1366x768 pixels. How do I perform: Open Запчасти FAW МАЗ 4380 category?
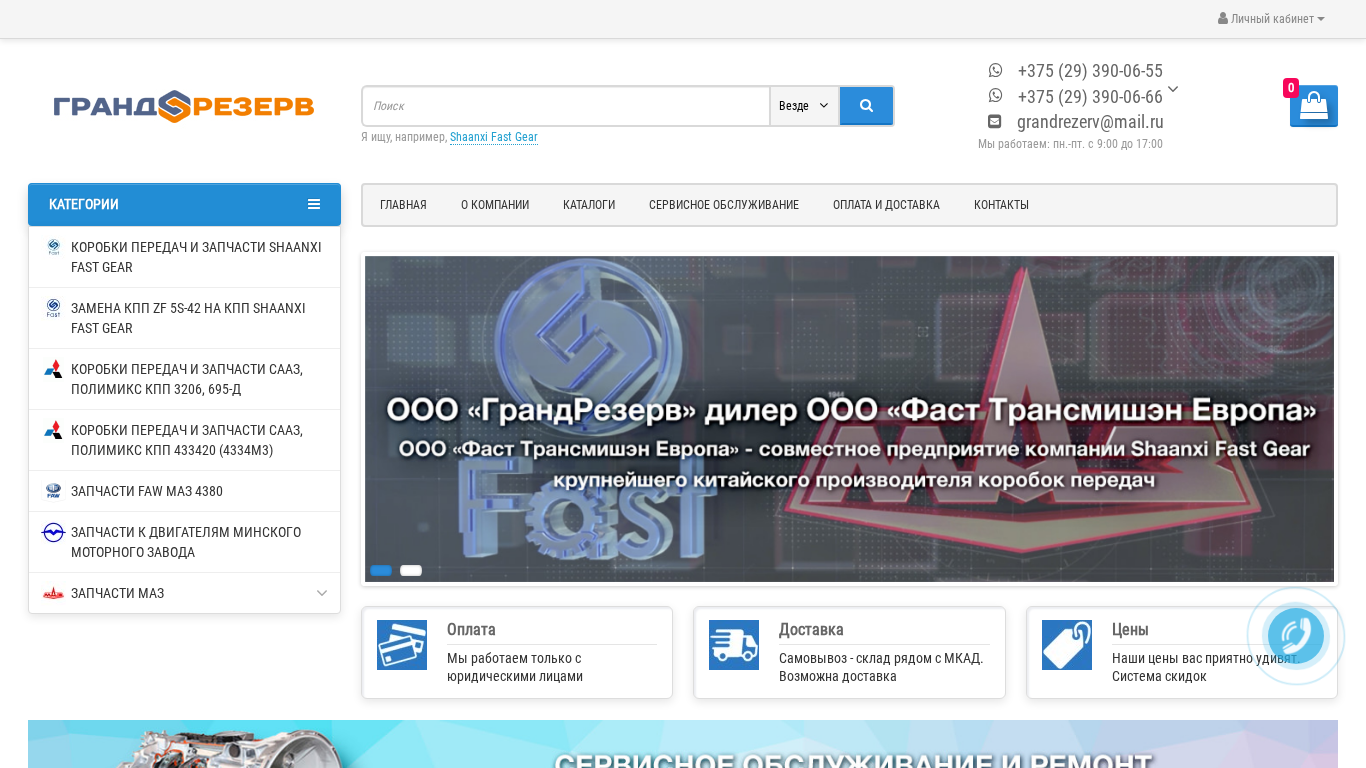147,491
